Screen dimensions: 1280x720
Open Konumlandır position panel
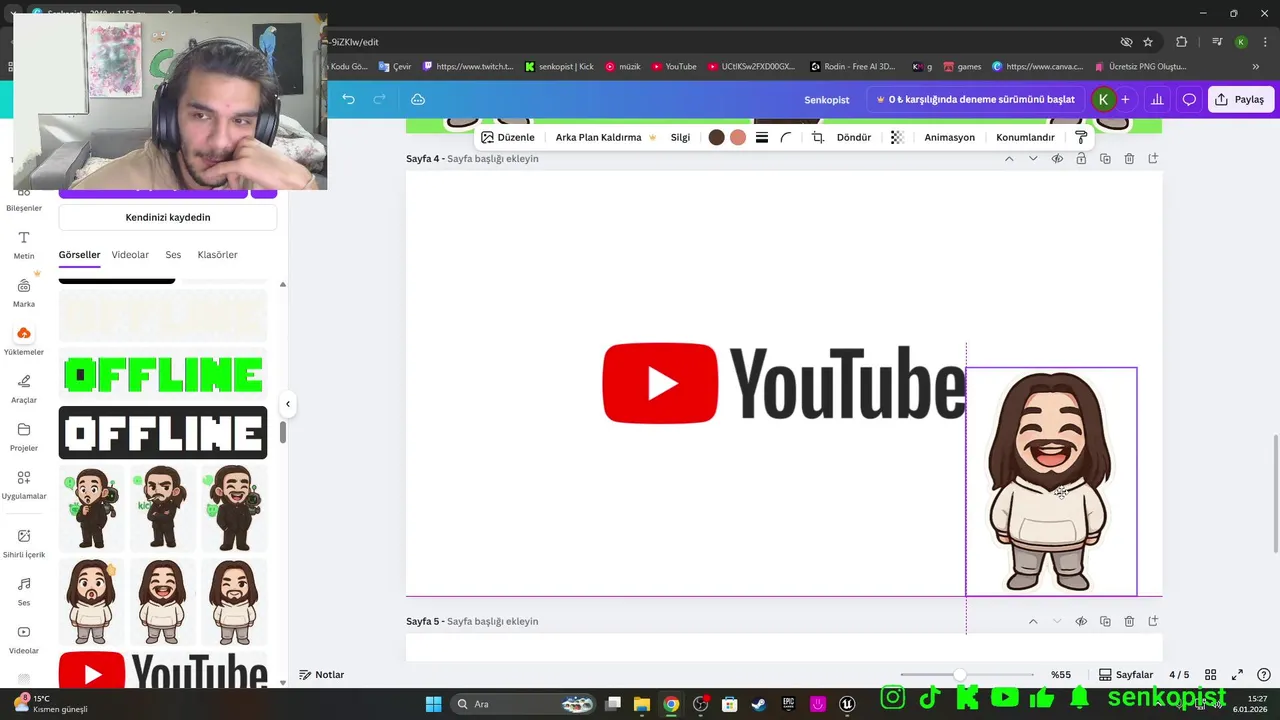(x=1025, y=137)
